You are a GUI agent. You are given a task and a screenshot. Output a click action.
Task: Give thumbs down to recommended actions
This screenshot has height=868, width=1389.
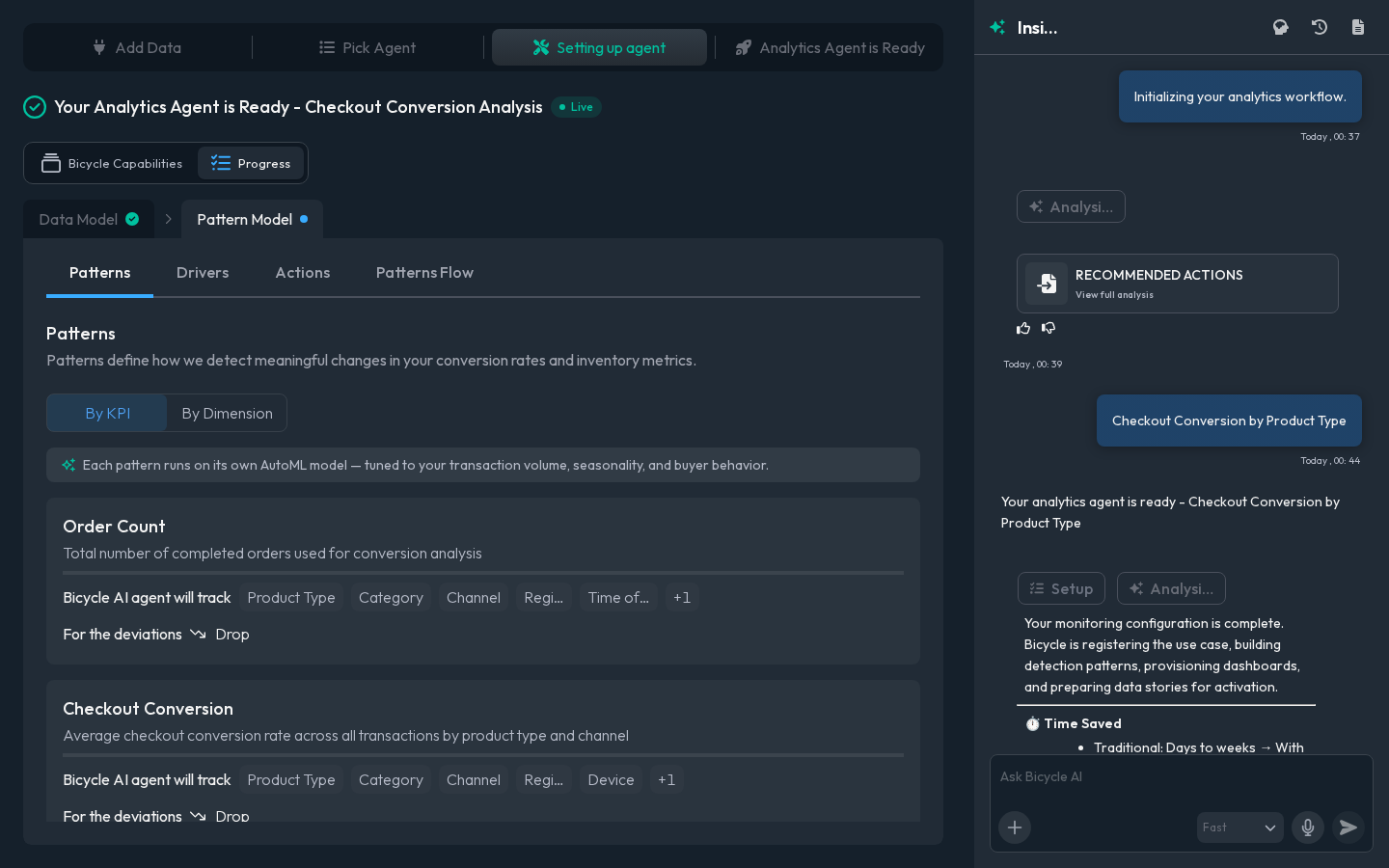pyautogui.click(x=1049, y=328)
